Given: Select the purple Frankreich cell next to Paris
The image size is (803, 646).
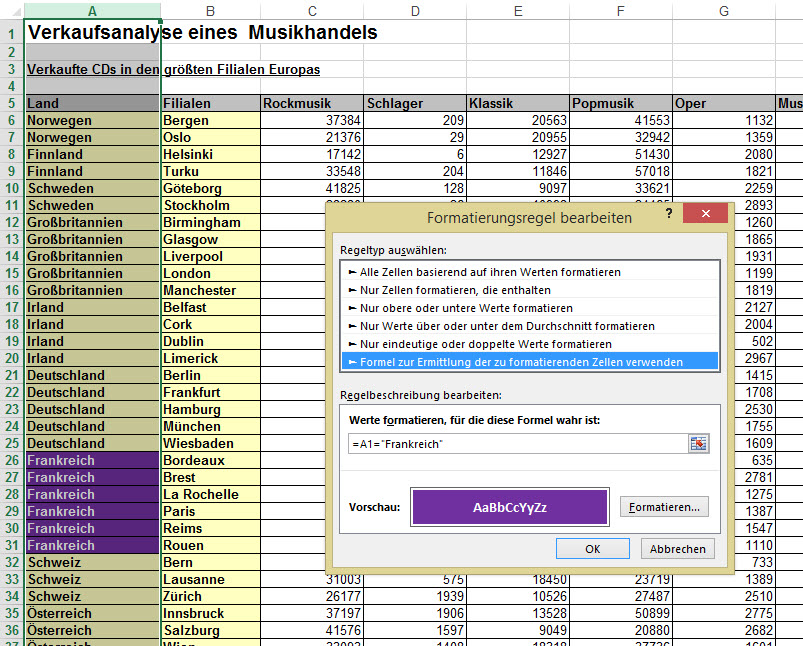Looking at the screenshot, I should pyautogui.click(x=92, y=511).
